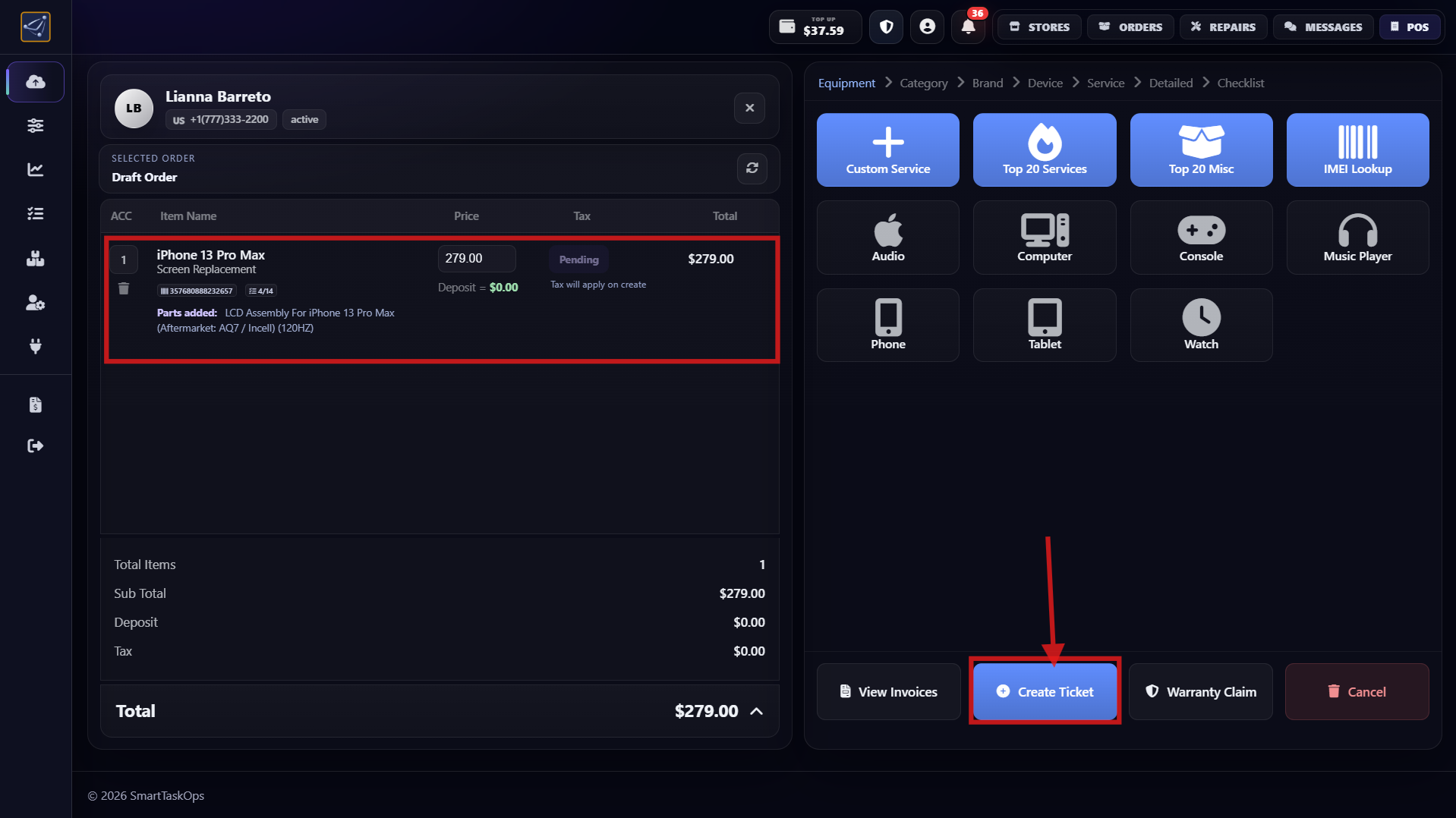Choose the Music Player equipment category

pos(1358,238)
